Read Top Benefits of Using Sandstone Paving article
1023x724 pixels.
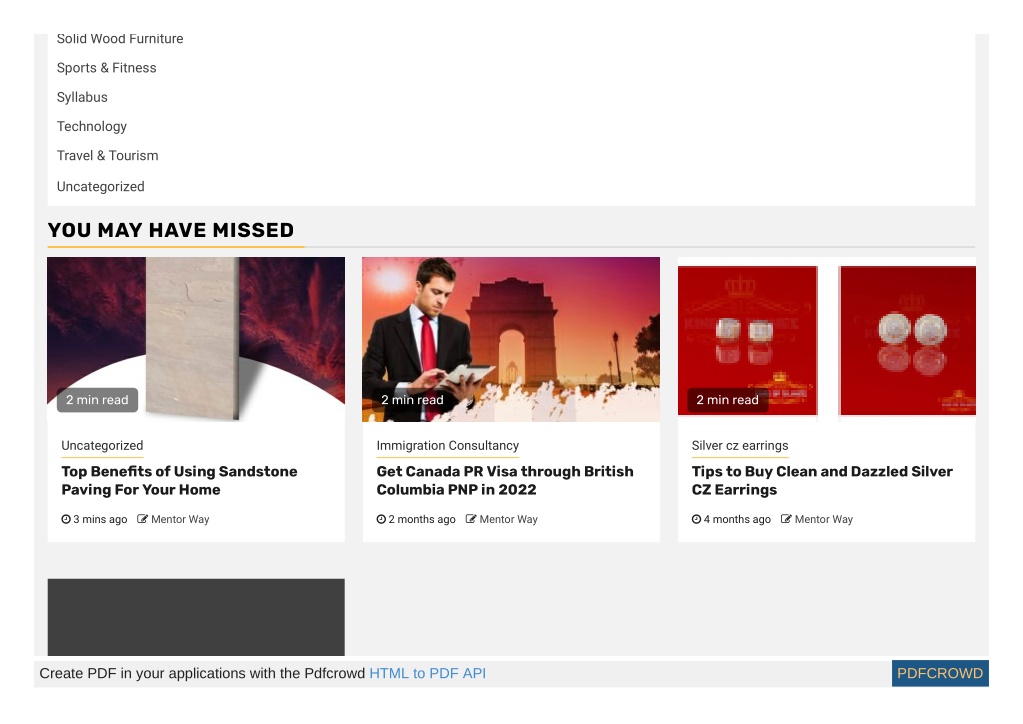pyautogui.click(x=179, y=481)
